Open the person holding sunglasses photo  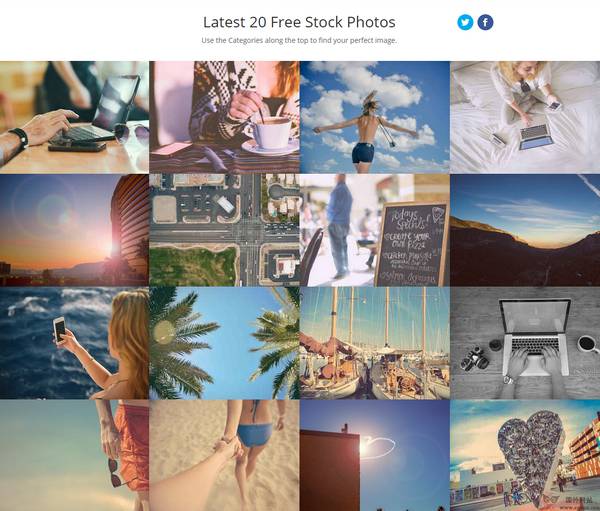(x=74, y=455)
